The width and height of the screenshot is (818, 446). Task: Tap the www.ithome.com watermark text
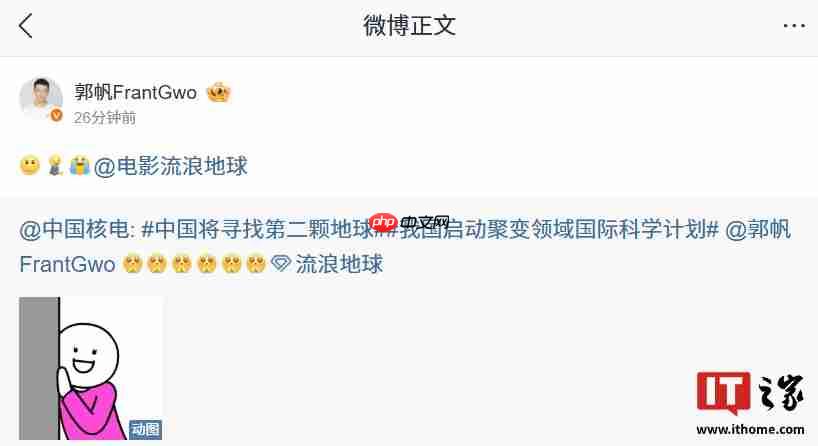pos(750,430)
